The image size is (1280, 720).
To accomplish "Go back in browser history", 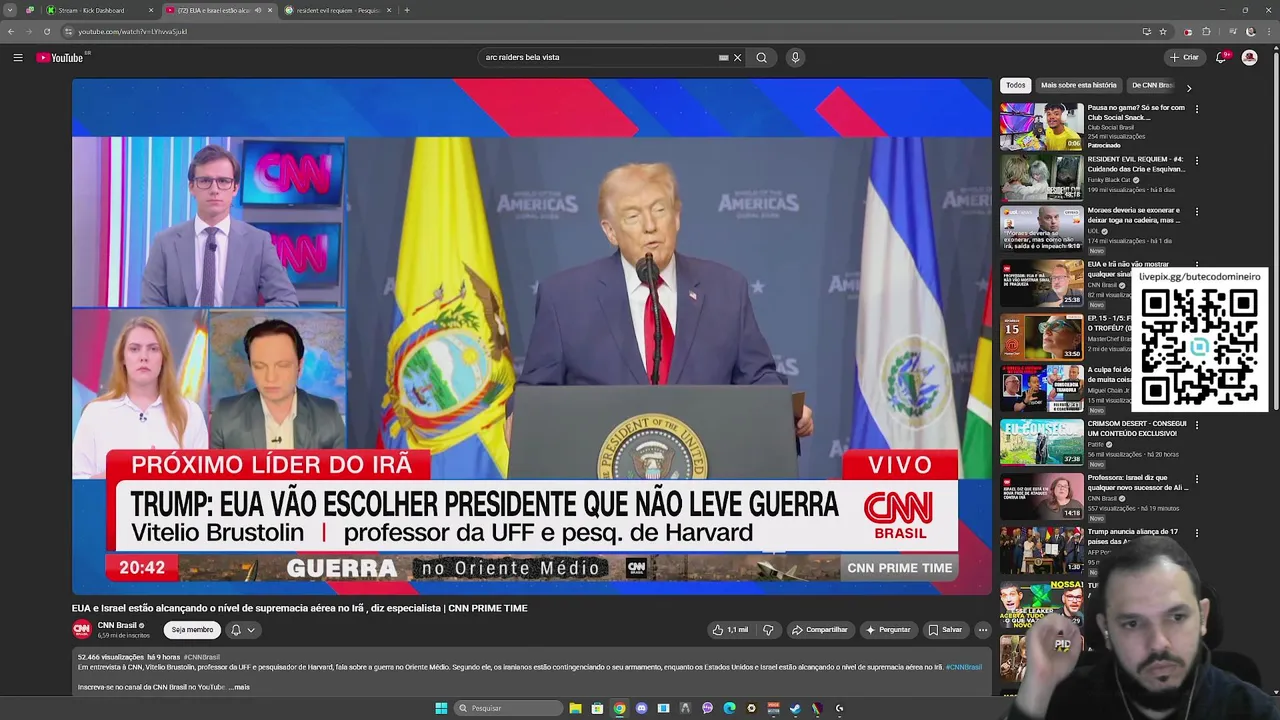I will click(11, 31).
